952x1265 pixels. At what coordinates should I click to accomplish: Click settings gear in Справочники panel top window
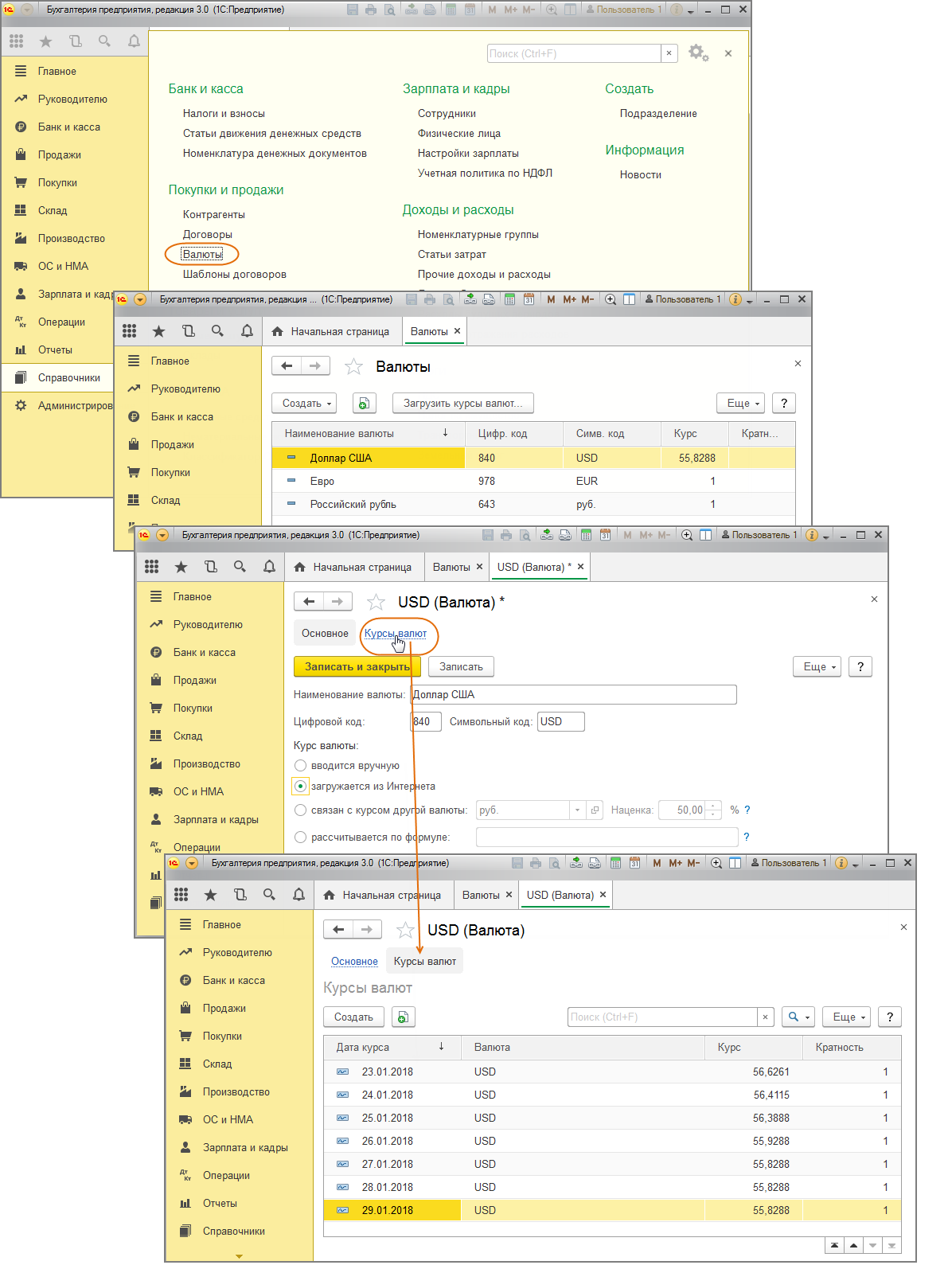coord(698,53)
